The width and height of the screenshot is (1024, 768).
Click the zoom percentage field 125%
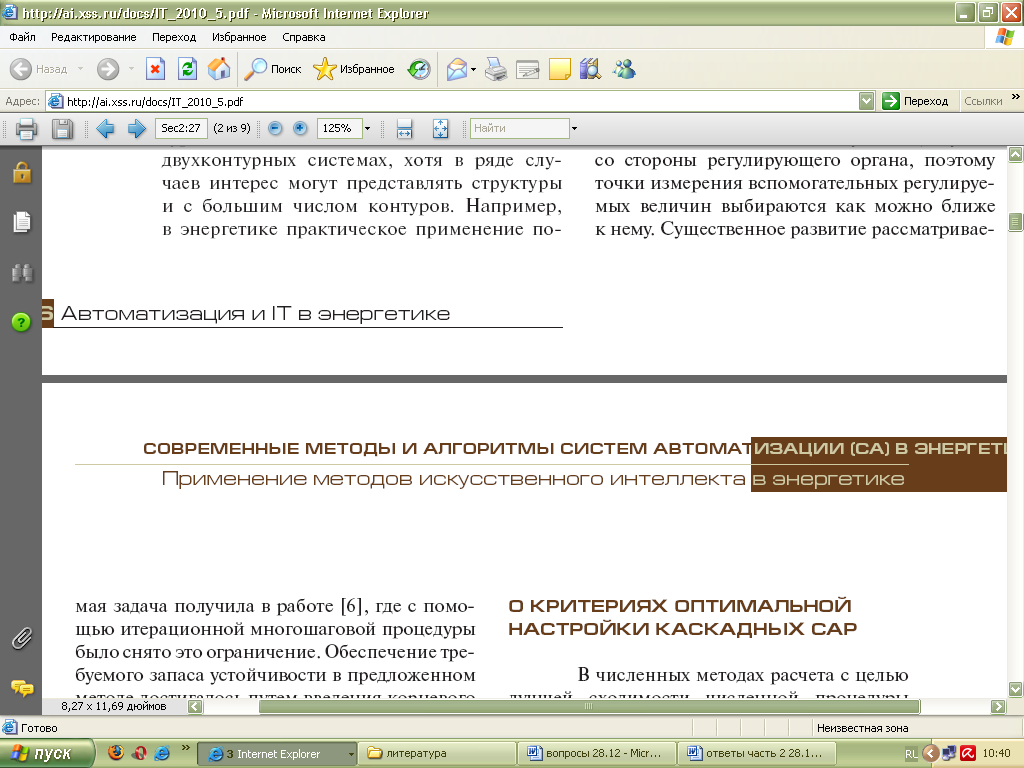pos(339,129)
